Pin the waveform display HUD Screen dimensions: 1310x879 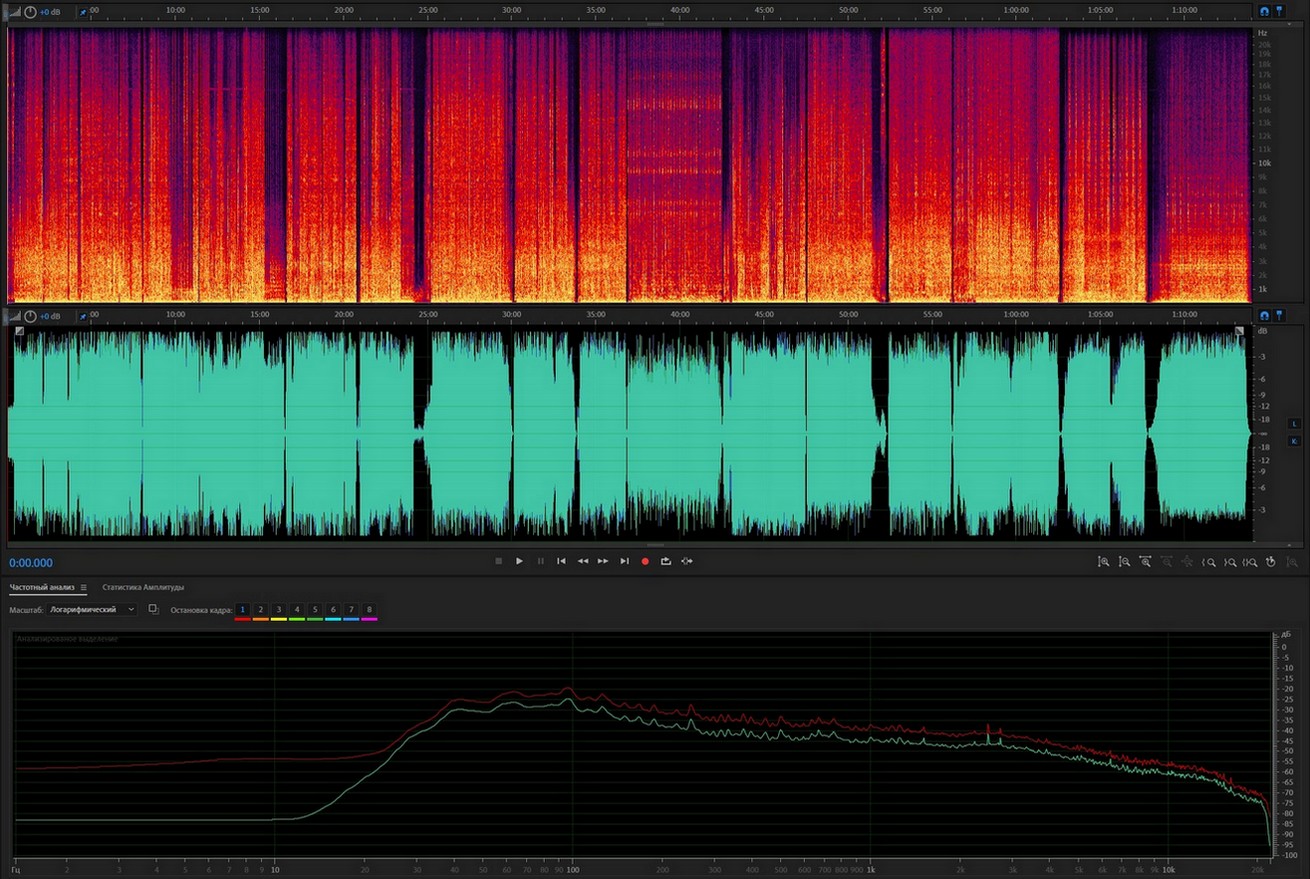(83, 316)
